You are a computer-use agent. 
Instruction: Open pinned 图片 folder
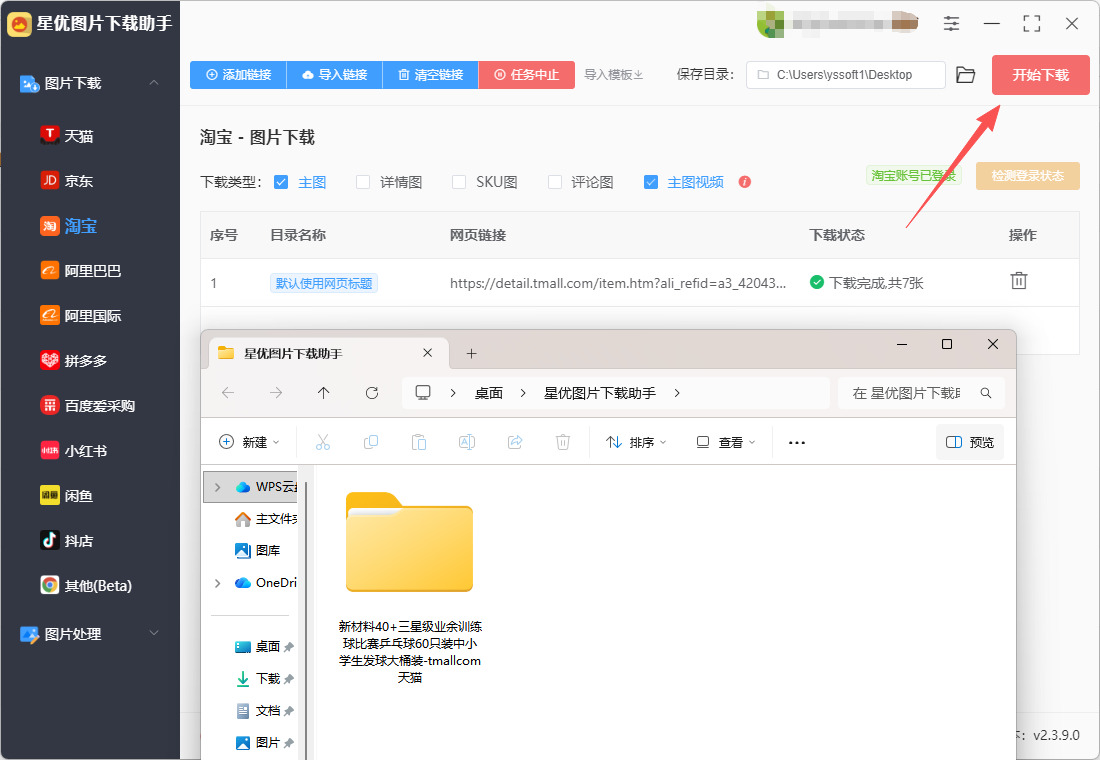click(x=264, y=742)
